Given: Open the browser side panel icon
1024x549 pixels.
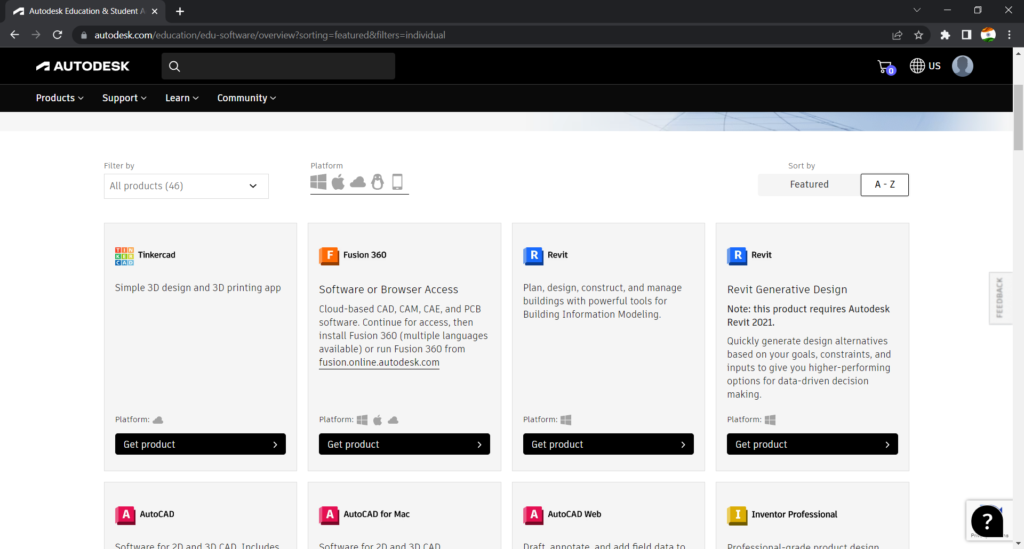Looking at the screenshot, I should pyautogui.click(x=966, y=35).
